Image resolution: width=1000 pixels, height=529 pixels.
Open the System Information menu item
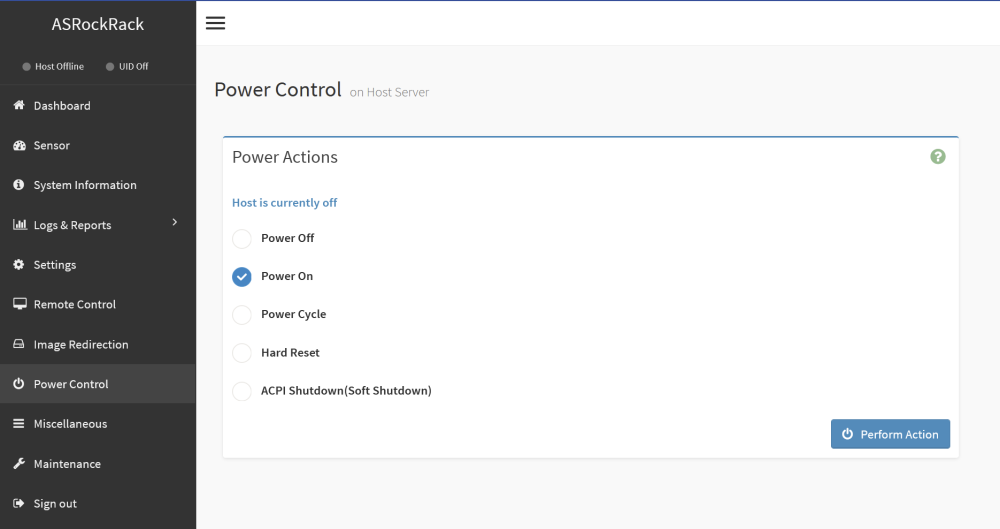coord(98,185)
